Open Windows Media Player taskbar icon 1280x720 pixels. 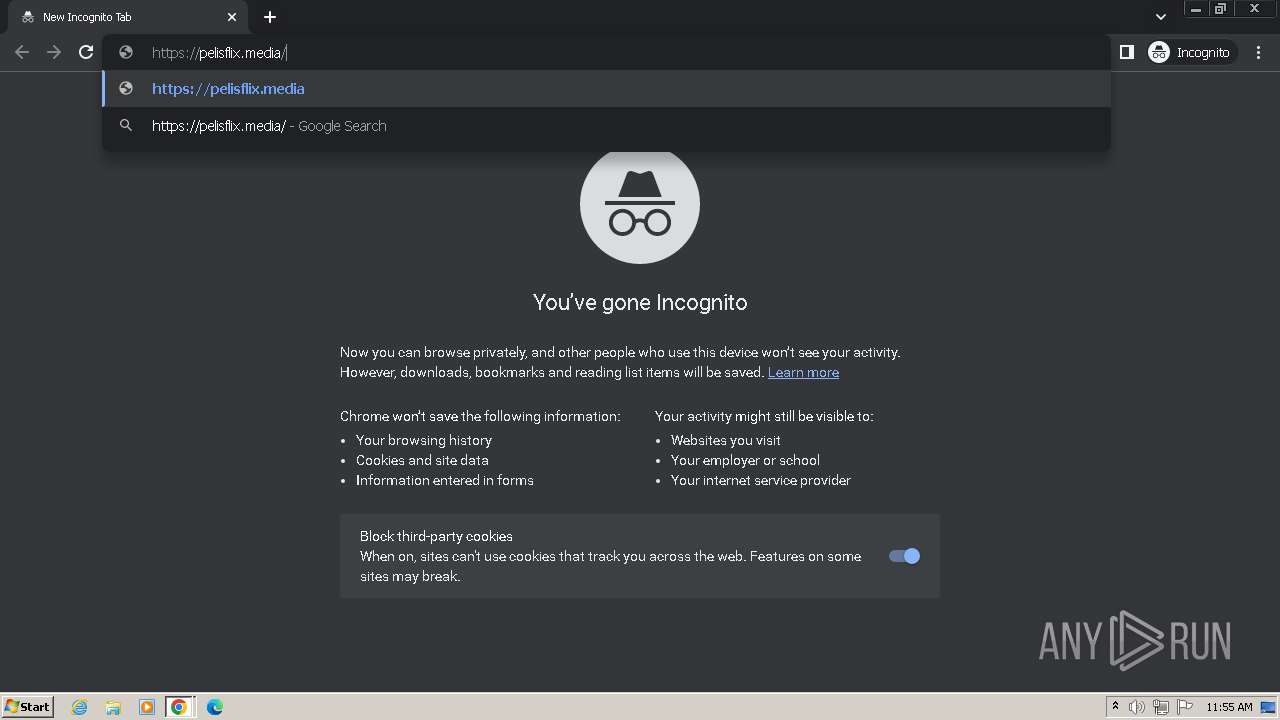[x=146, y=707]
